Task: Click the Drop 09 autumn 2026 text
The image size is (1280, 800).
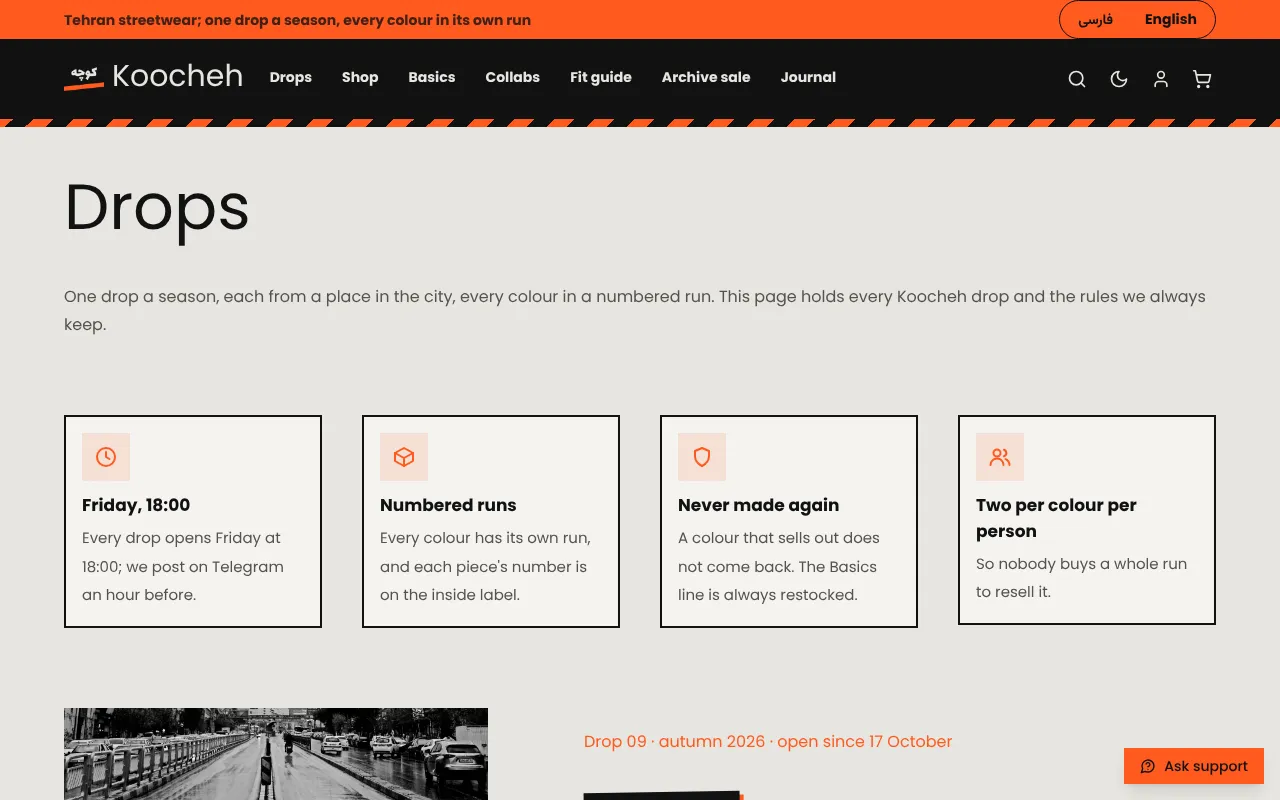Action: coord(768,741)
